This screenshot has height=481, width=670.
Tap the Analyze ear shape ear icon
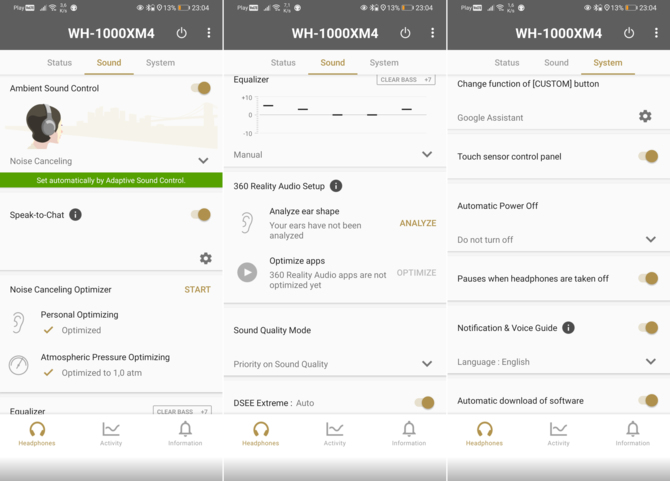(x=247, y=223)
